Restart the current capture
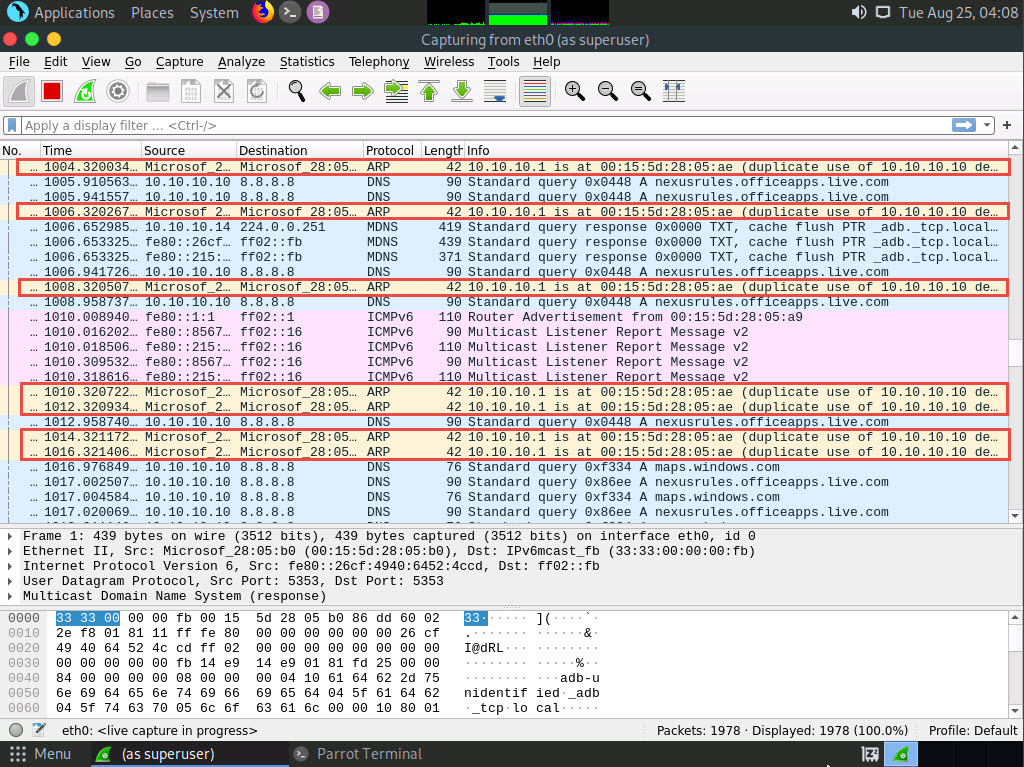 85,91
